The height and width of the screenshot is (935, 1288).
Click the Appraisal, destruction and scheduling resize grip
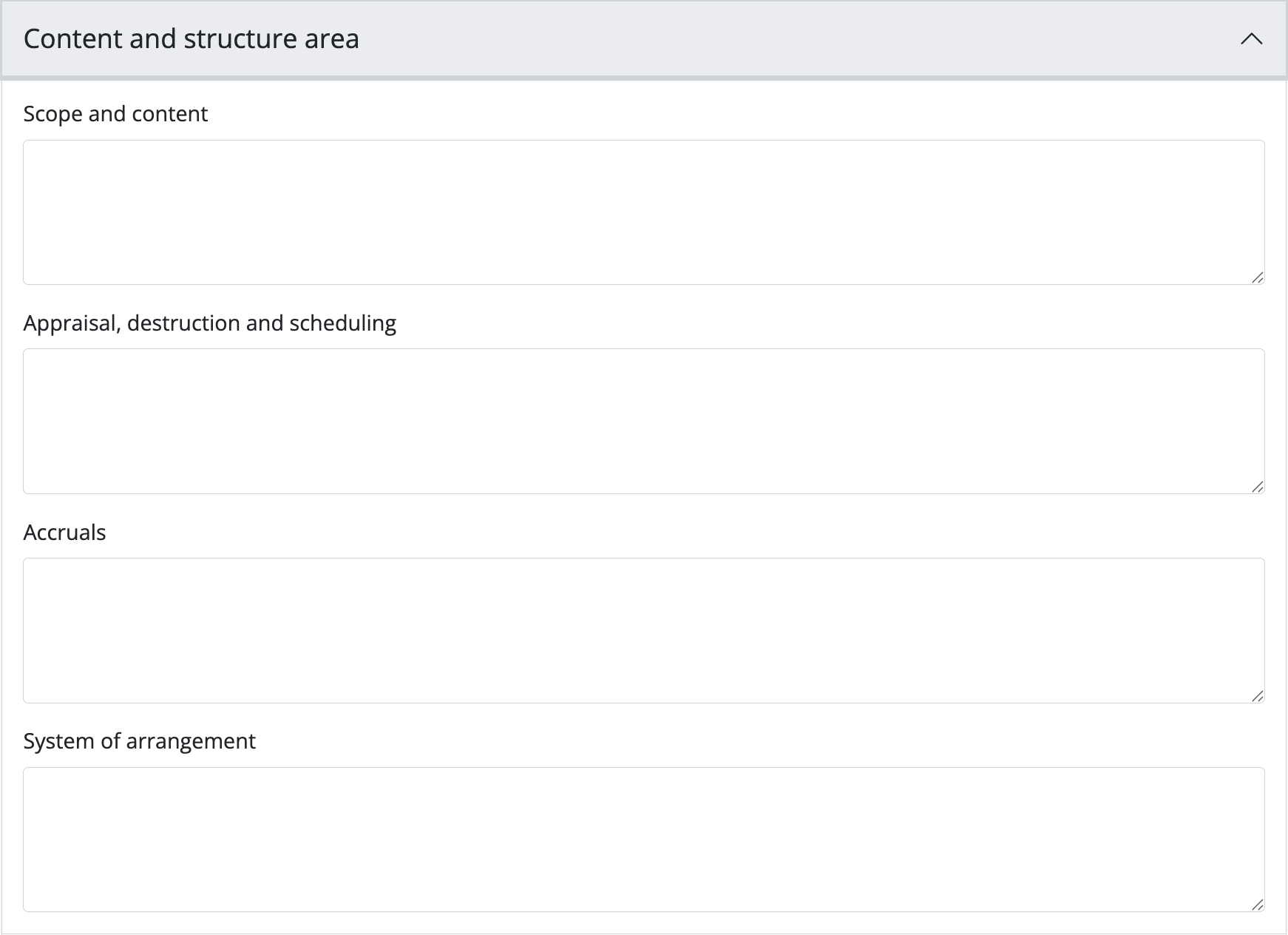coord(1257,487)
